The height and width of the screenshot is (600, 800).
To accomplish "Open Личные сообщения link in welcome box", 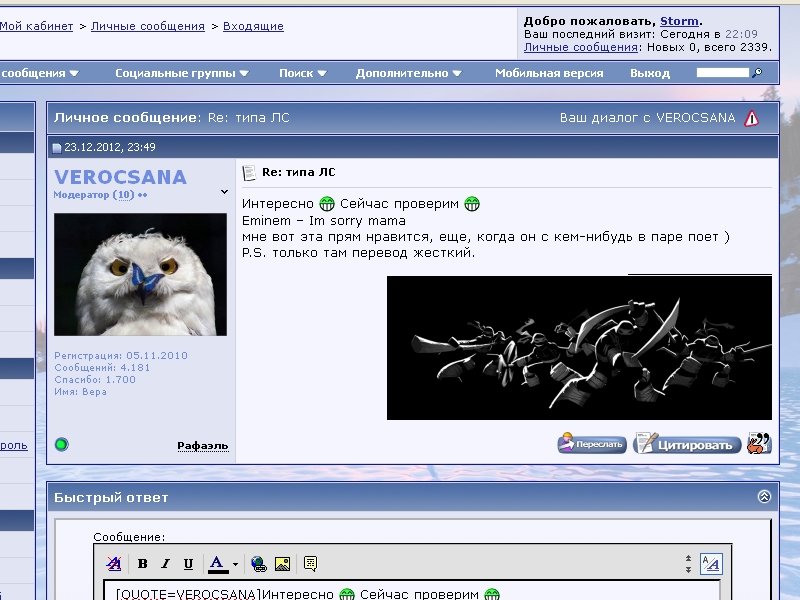I will pos(581,47).
